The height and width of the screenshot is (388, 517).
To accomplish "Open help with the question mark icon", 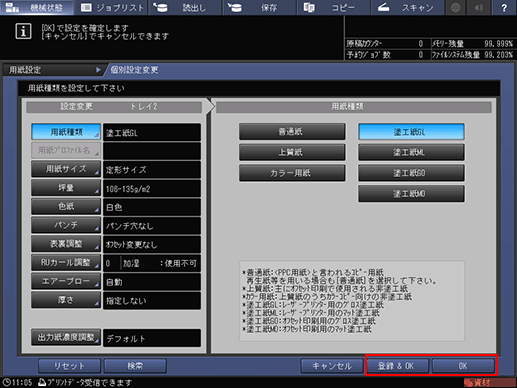I will click(x=504, y=7).
